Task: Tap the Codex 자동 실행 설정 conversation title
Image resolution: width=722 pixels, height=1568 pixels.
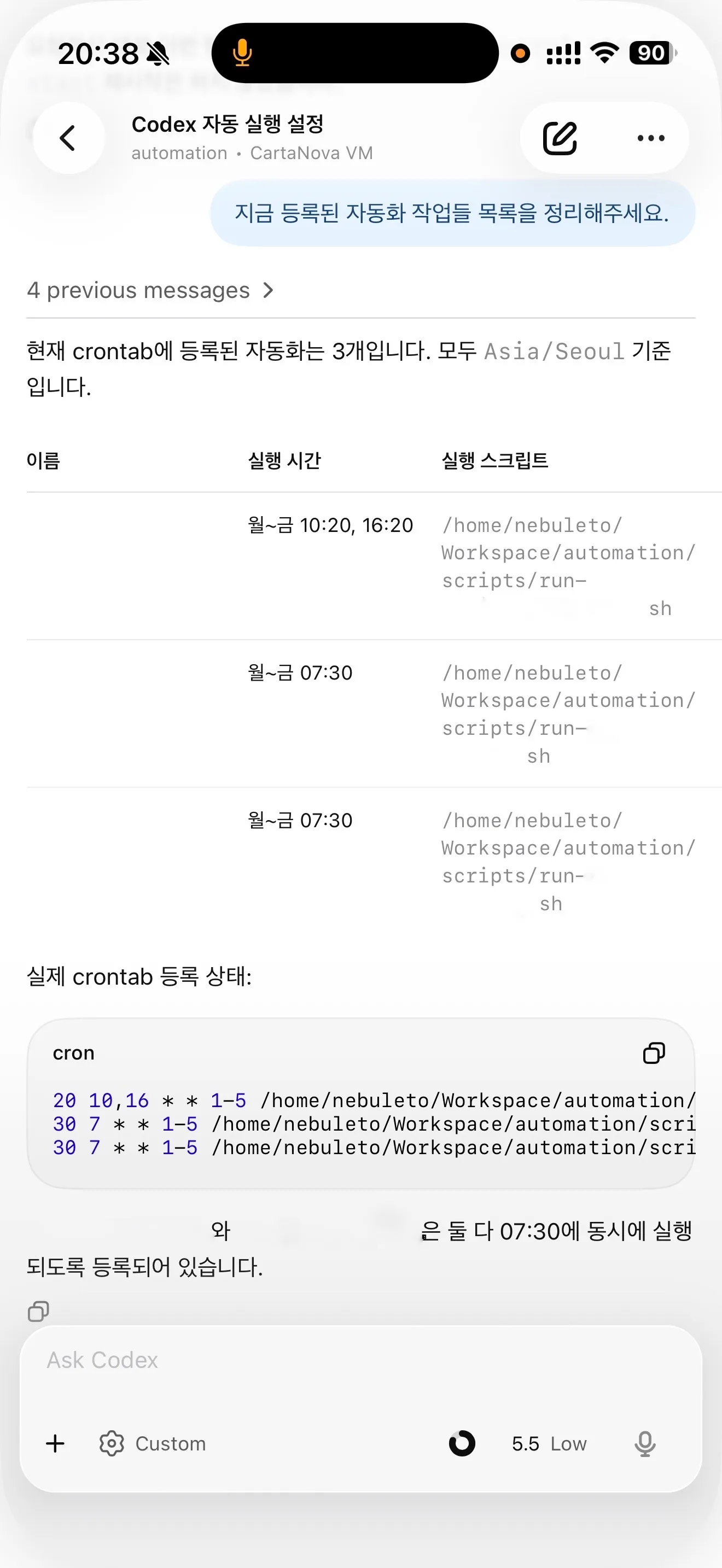Action: point(228,124)
